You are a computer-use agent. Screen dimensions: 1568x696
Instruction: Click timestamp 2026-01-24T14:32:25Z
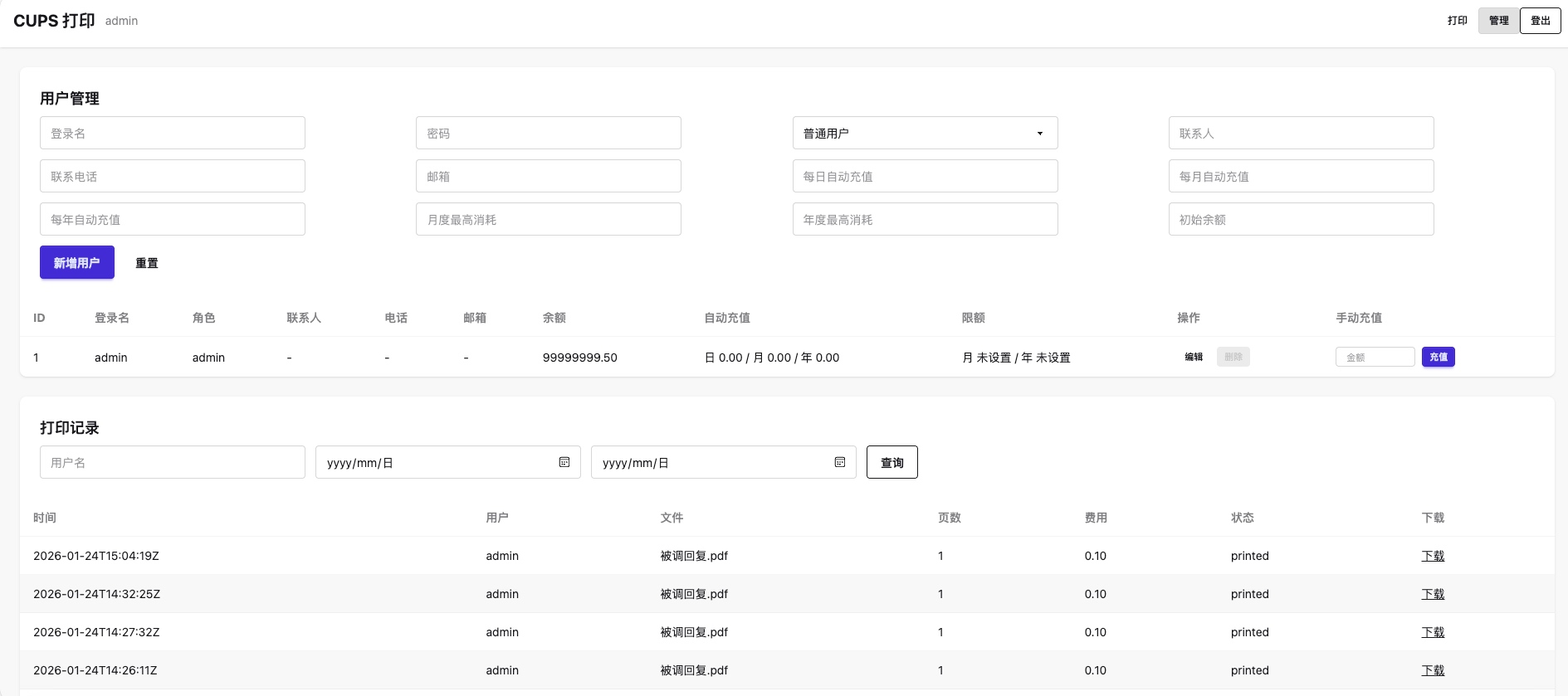click(97, 594)
